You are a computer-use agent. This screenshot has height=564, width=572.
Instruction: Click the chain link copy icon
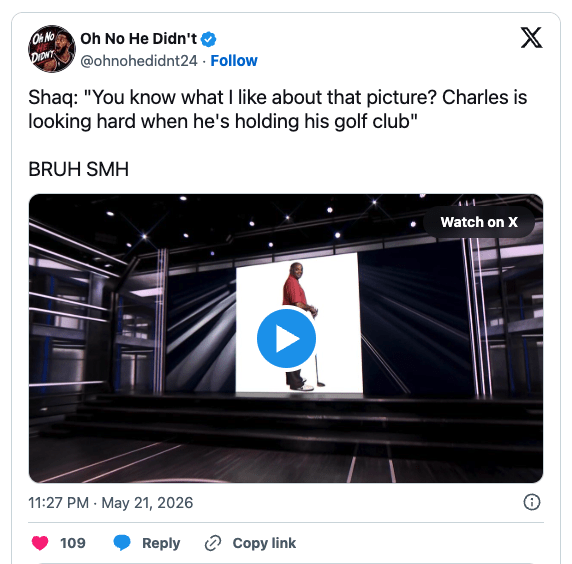pyautogui.click(x=213, y=543)
